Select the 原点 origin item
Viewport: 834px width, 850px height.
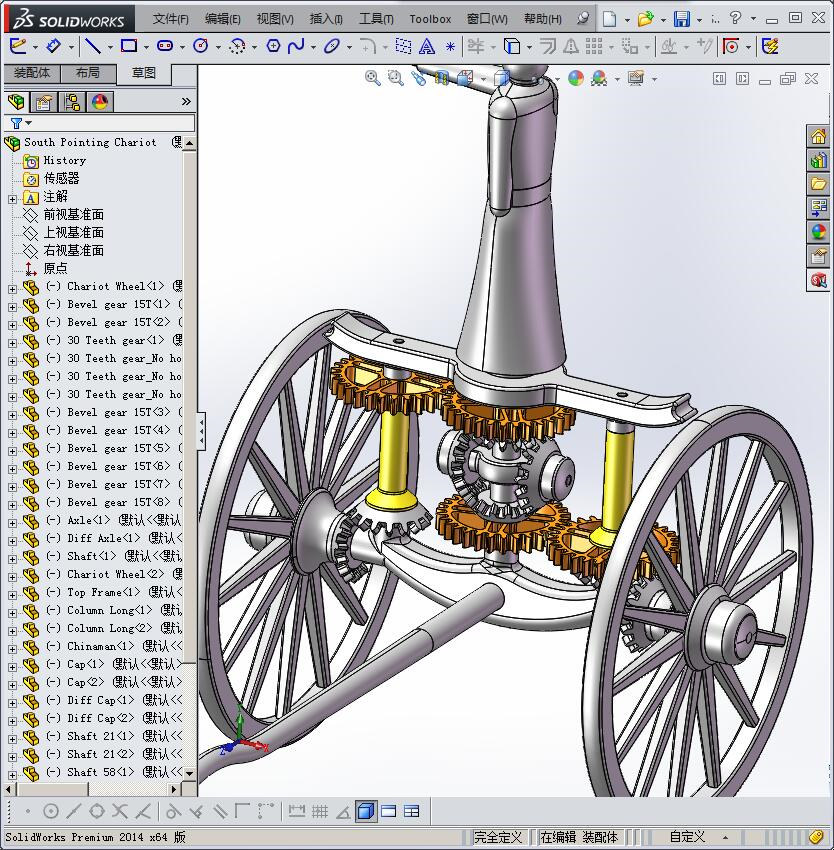55,268
